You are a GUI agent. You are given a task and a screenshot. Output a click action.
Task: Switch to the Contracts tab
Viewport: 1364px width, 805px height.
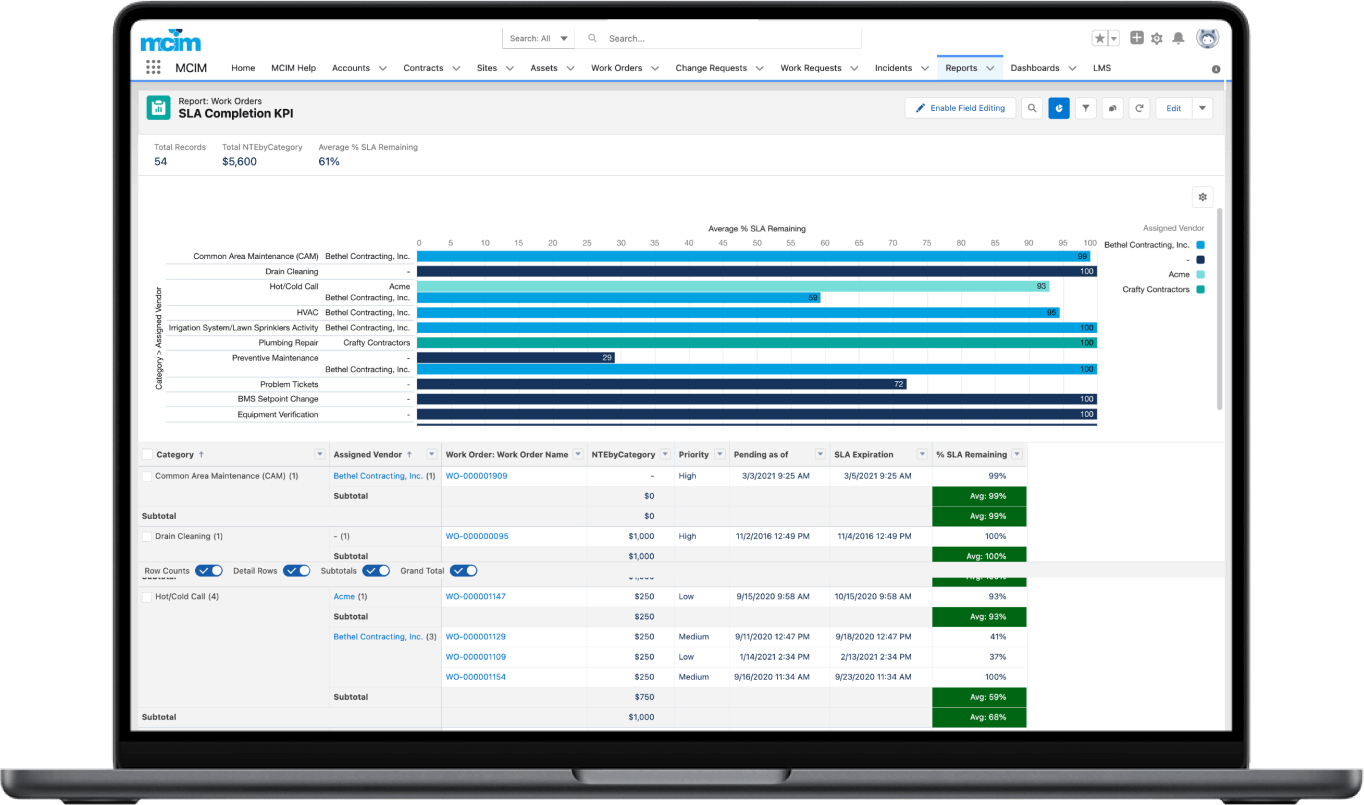[x=423, y=68]
